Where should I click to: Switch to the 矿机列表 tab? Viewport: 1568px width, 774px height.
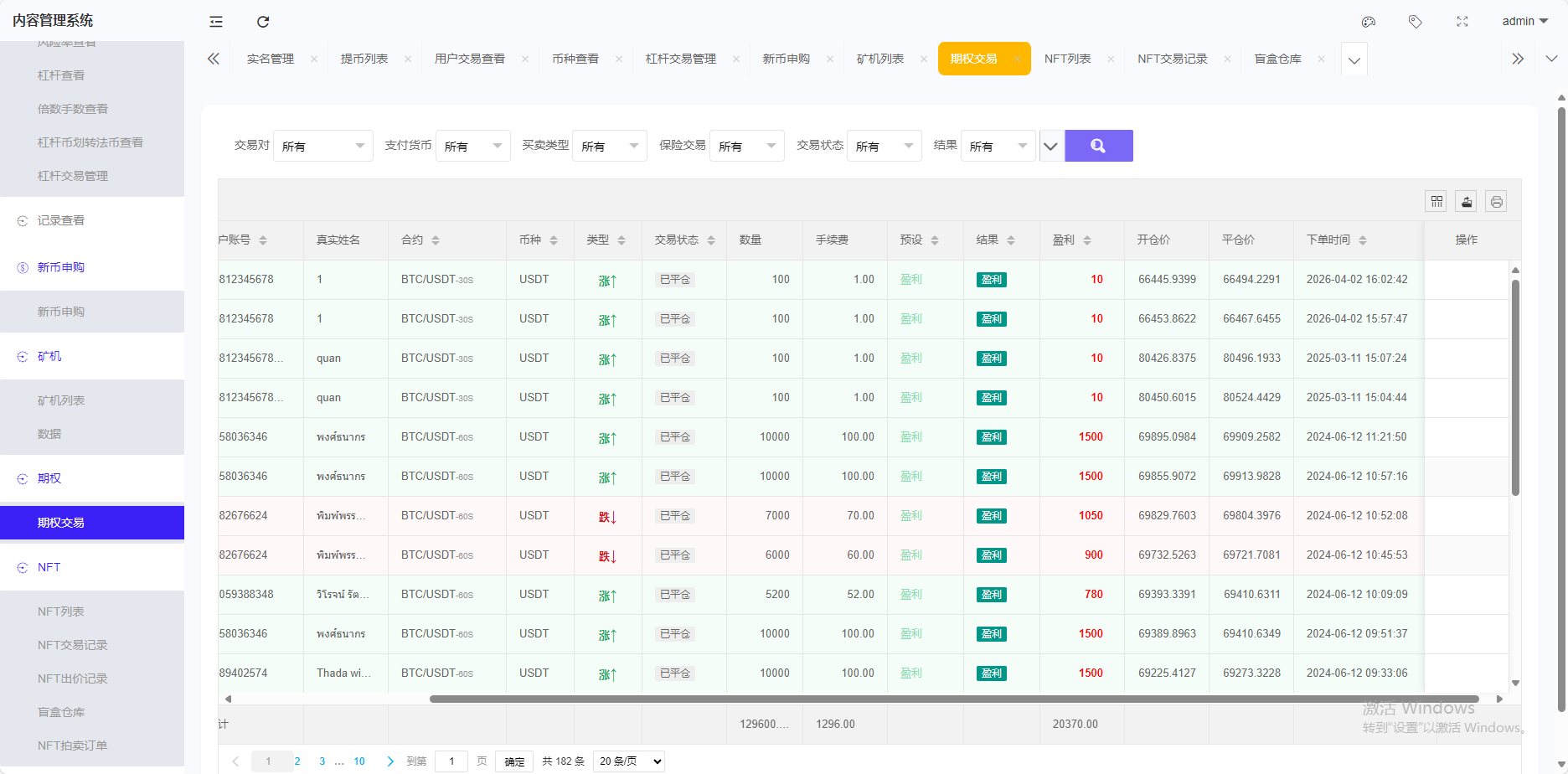click(x=880, y=59)
